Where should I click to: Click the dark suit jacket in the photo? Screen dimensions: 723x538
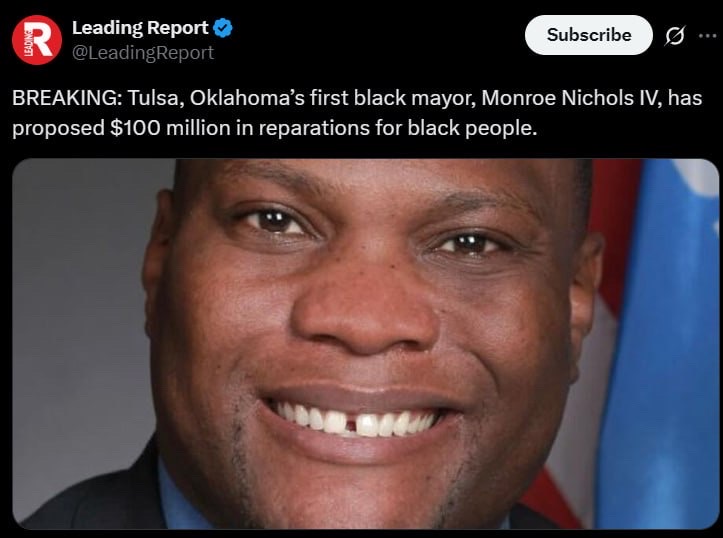pos(92,498)
